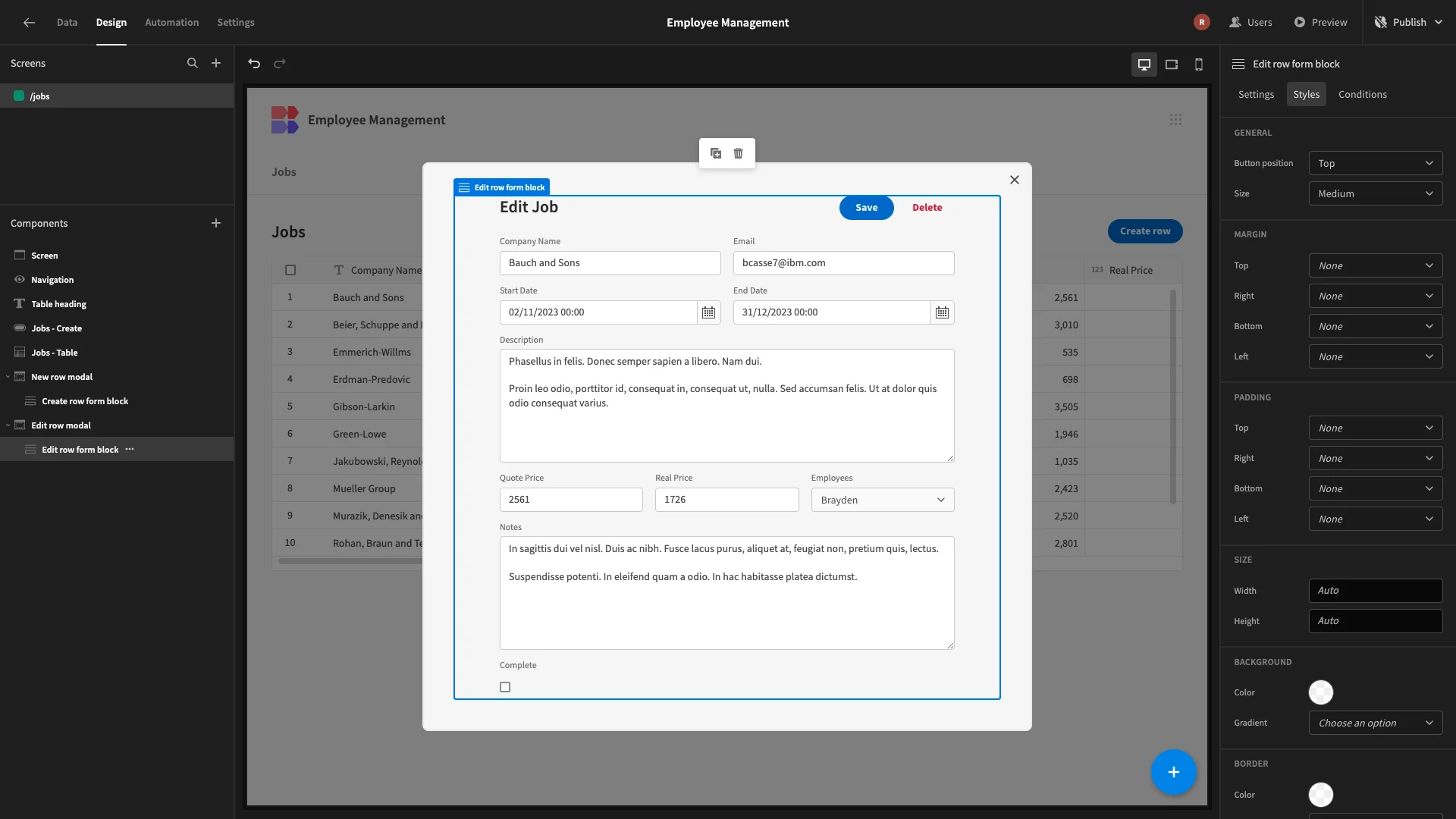This screenshot has height=819, width=1456.
Task: Select all rows in Jobs table
Action: (290, 270)
